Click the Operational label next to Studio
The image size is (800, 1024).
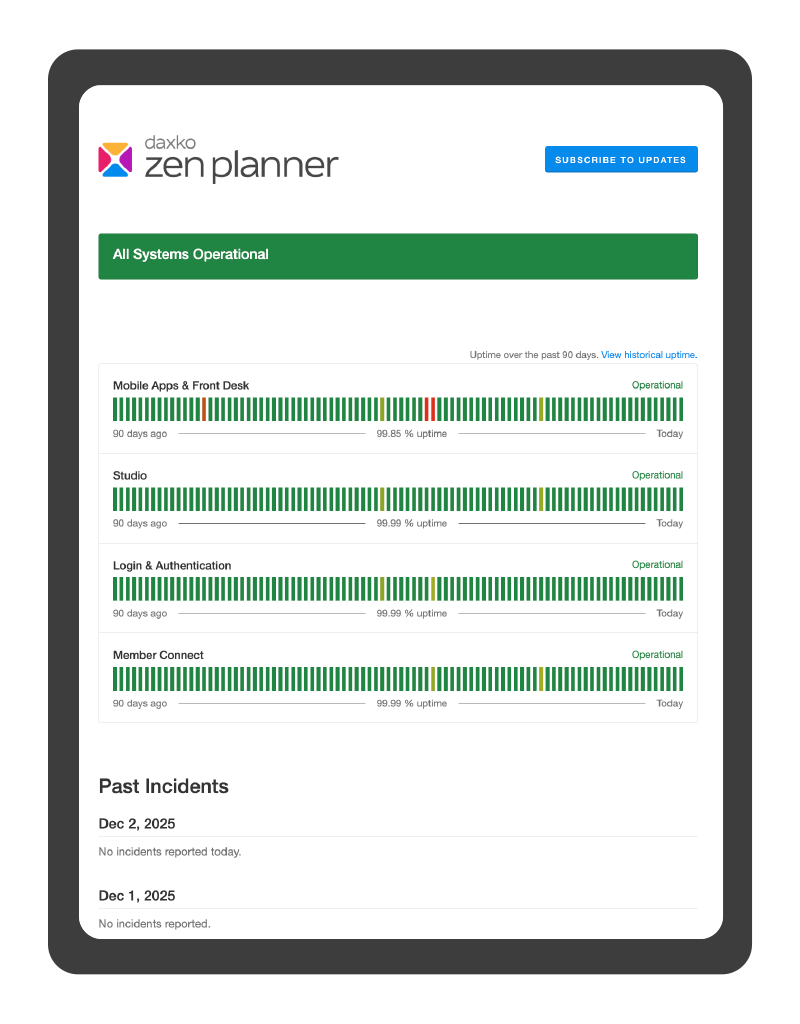point(657,475)
